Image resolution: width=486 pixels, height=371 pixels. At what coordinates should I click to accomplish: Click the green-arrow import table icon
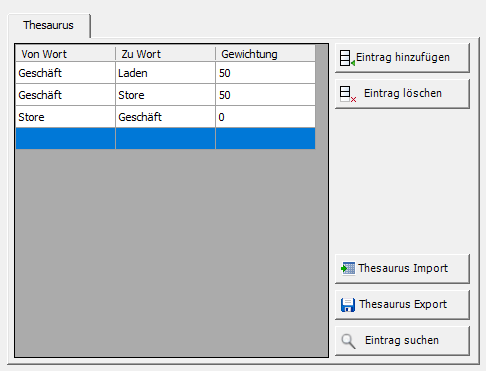tap(348, 268)
